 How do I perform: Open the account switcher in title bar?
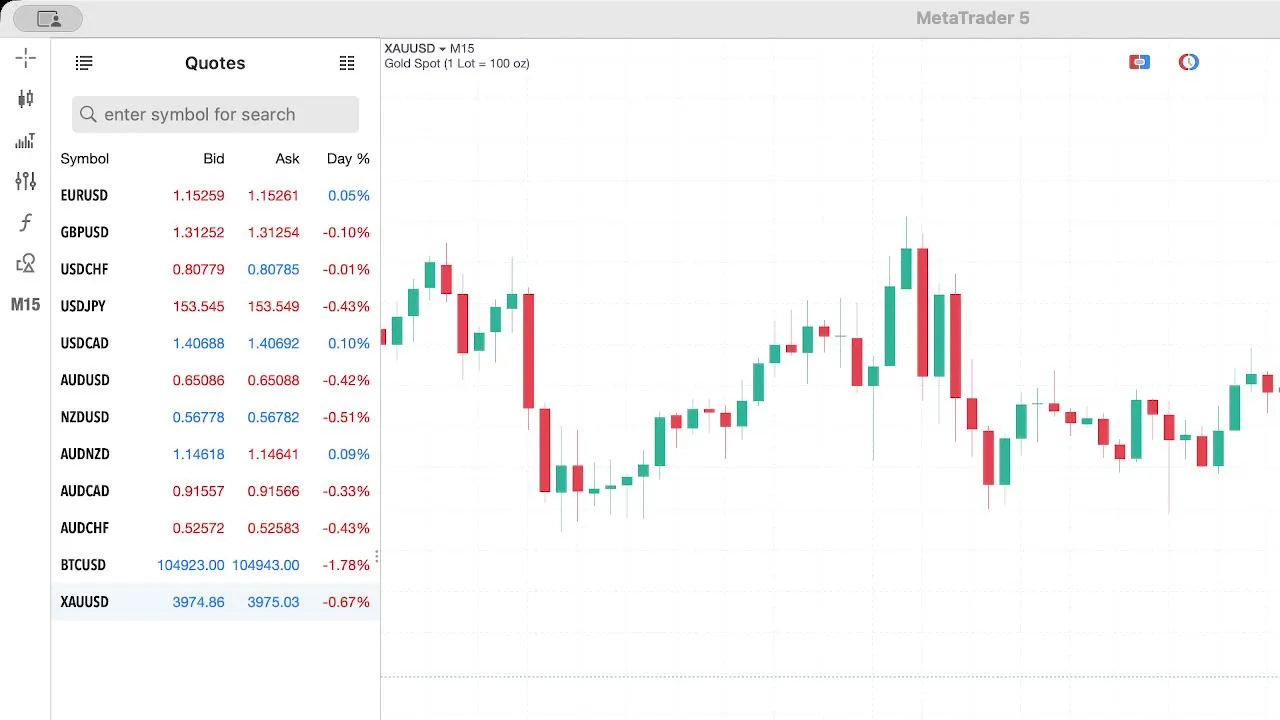[x=48, y=18]
